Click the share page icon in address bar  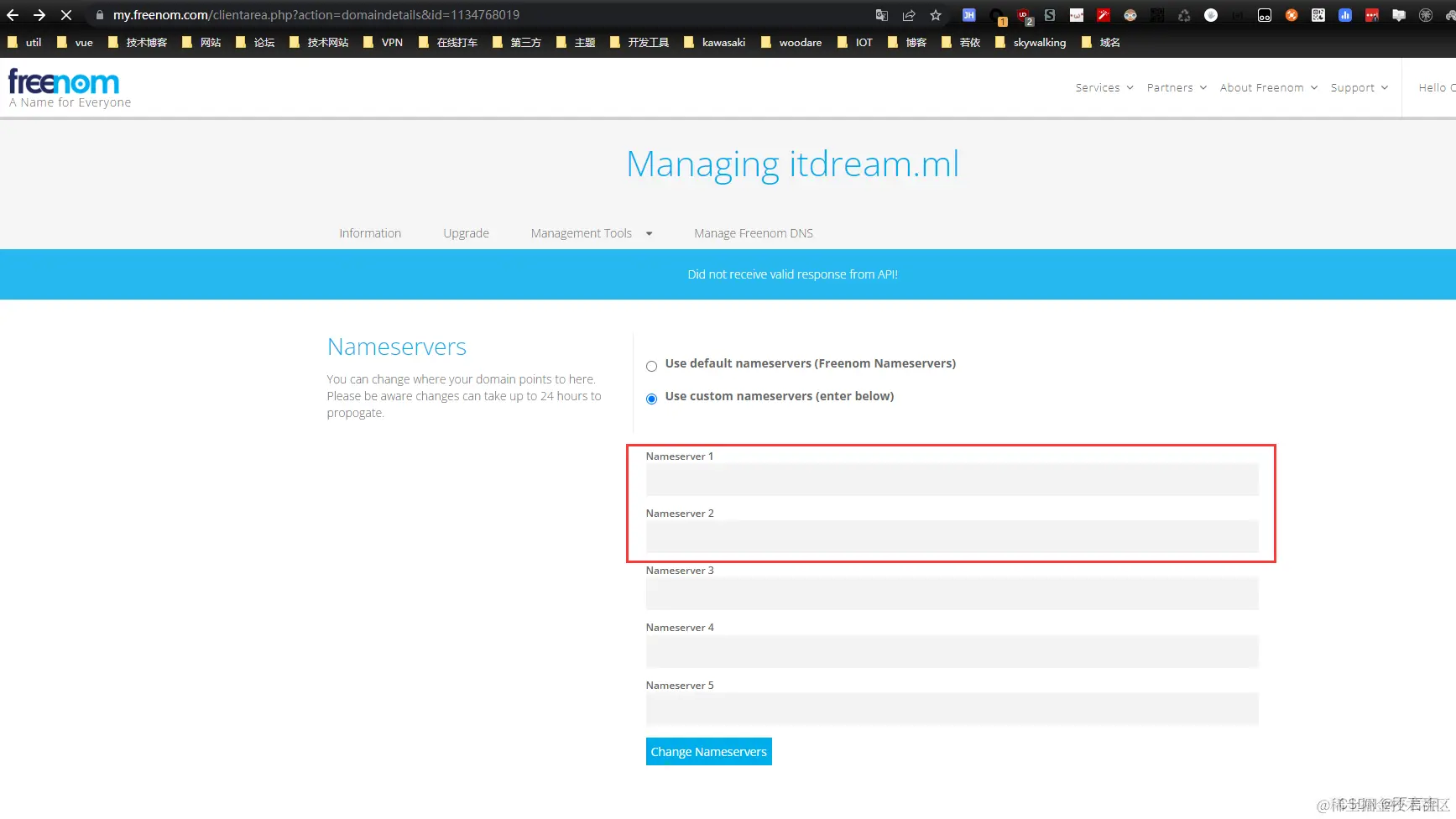pos(909,15)
